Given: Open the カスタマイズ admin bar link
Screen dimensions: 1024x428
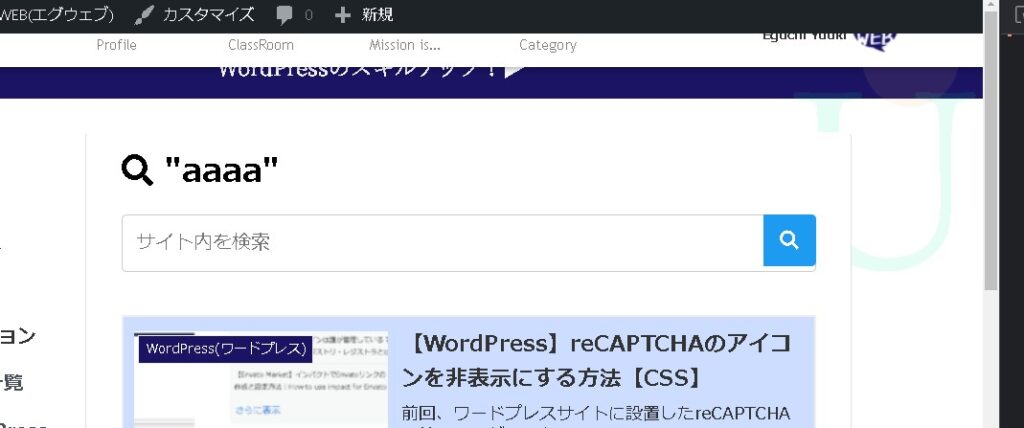Looking at the screenshot, I should (x=208, y=15).
